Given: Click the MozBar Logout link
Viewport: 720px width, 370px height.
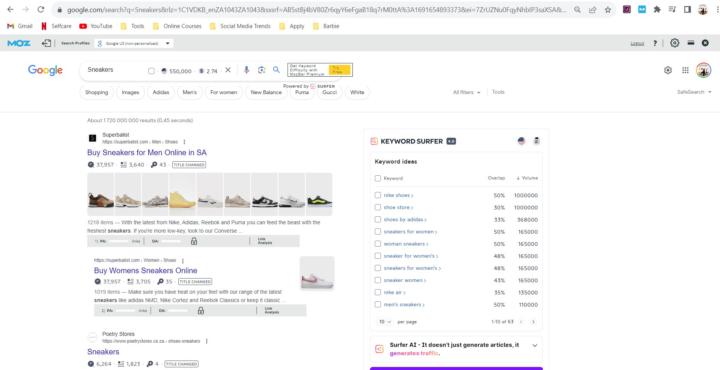Looking at the screenshot, I should [637, 44].
